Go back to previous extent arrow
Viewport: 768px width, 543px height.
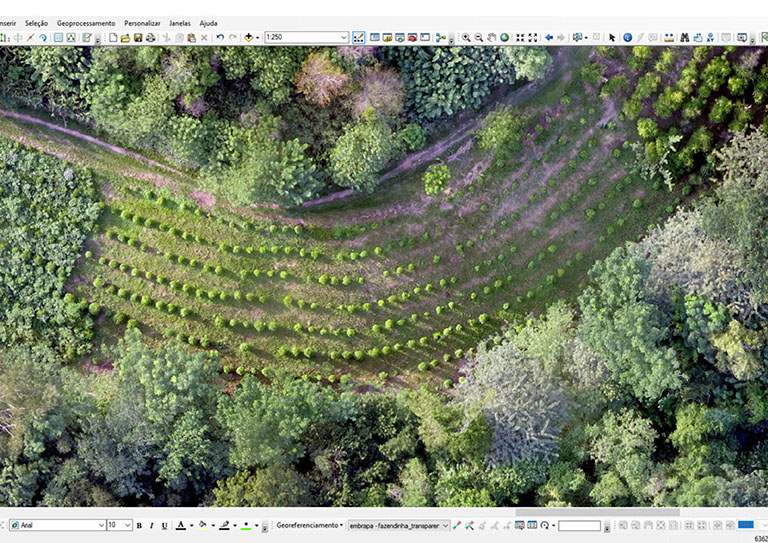pyautogui.click(x=549, y=38)
